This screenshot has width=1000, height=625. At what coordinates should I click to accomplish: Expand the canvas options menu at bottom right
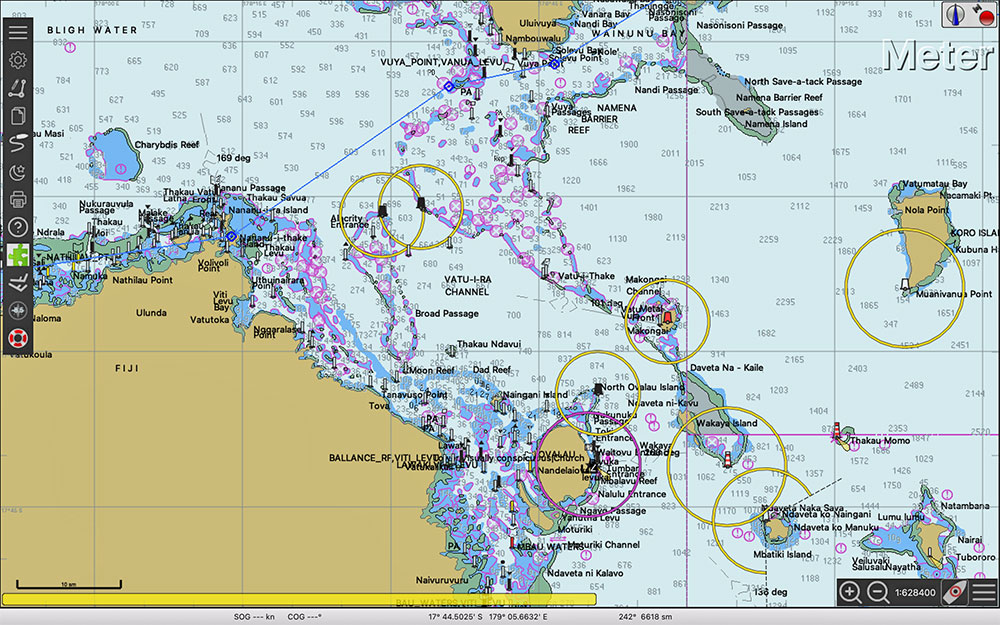click(x=984, y=592)
